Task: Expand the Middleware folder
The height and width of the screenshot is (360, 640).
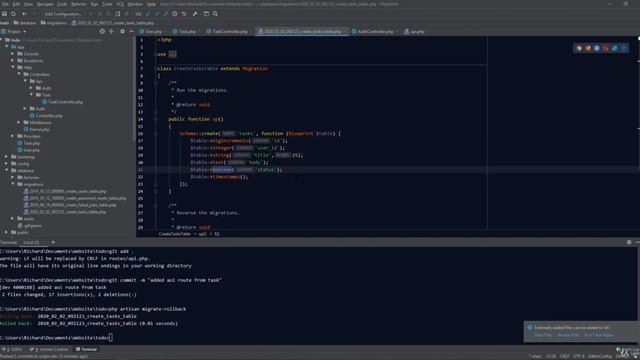Action: pyautogui.click(x=19, y=122)
